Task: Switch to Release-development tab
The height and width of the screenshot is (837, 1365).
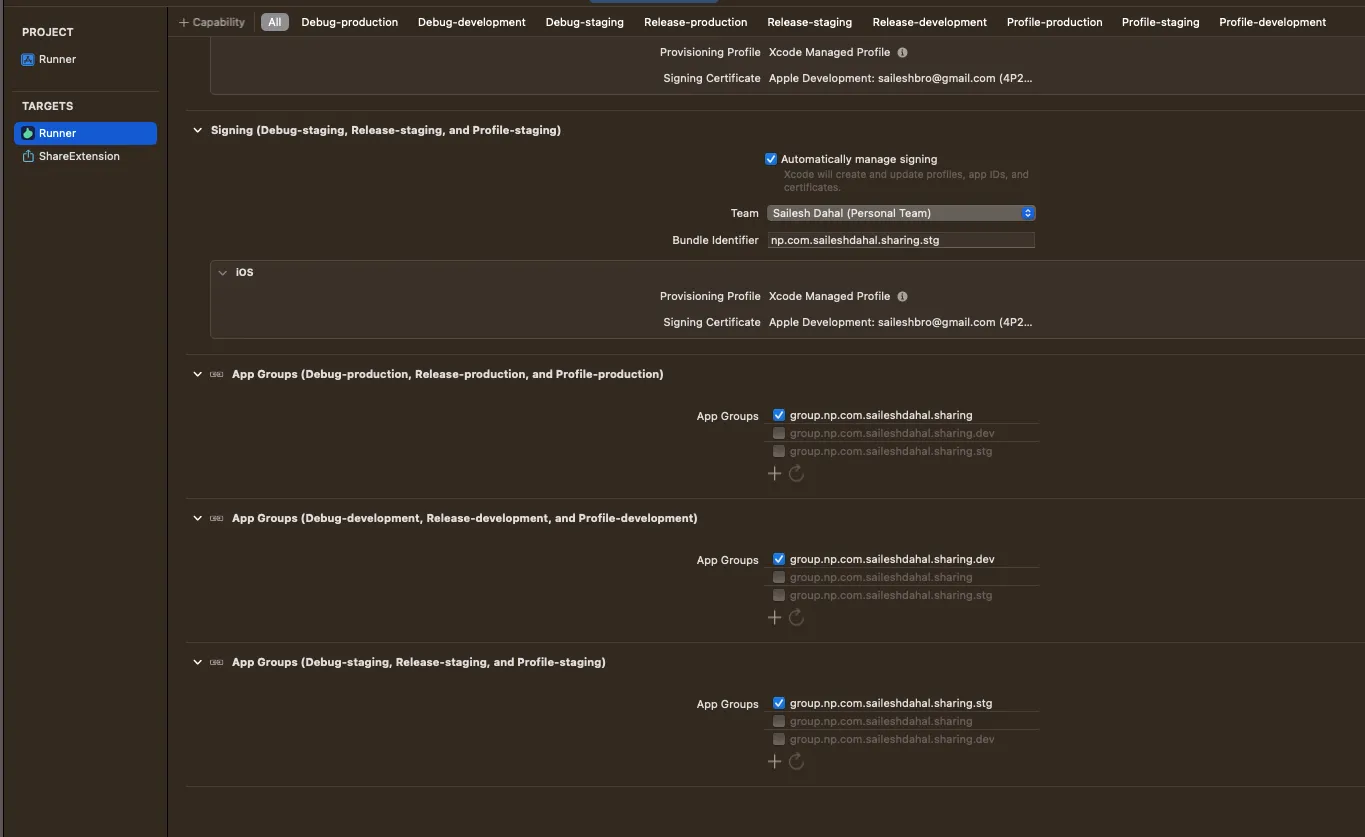Action: 930,22
